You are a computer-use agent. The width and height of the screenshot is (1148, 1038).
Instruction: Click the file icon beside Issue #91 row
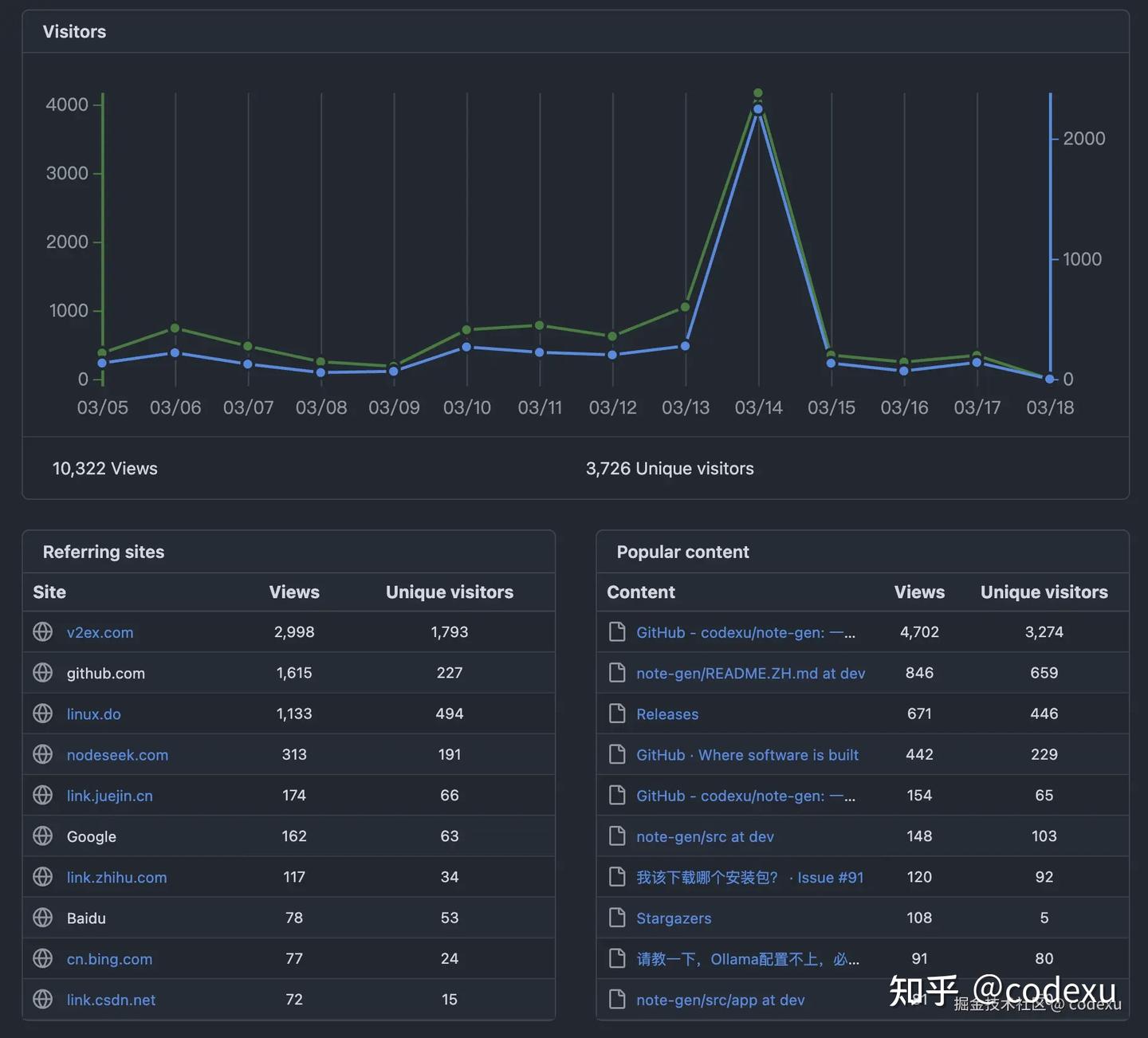(617, 877)
